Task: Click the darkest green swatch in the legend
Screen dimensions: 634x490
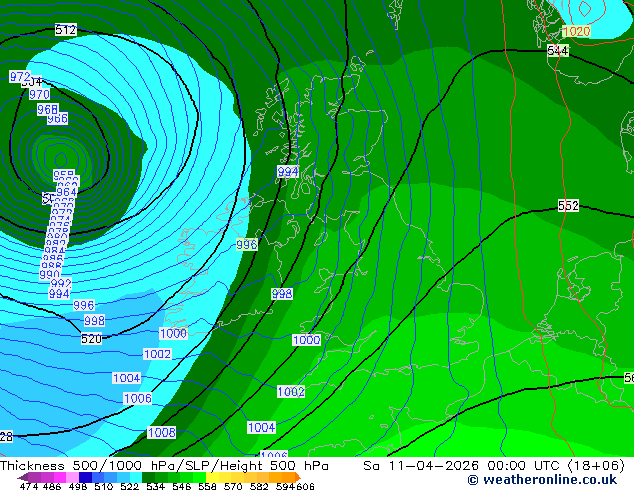Action: point(148,477)
